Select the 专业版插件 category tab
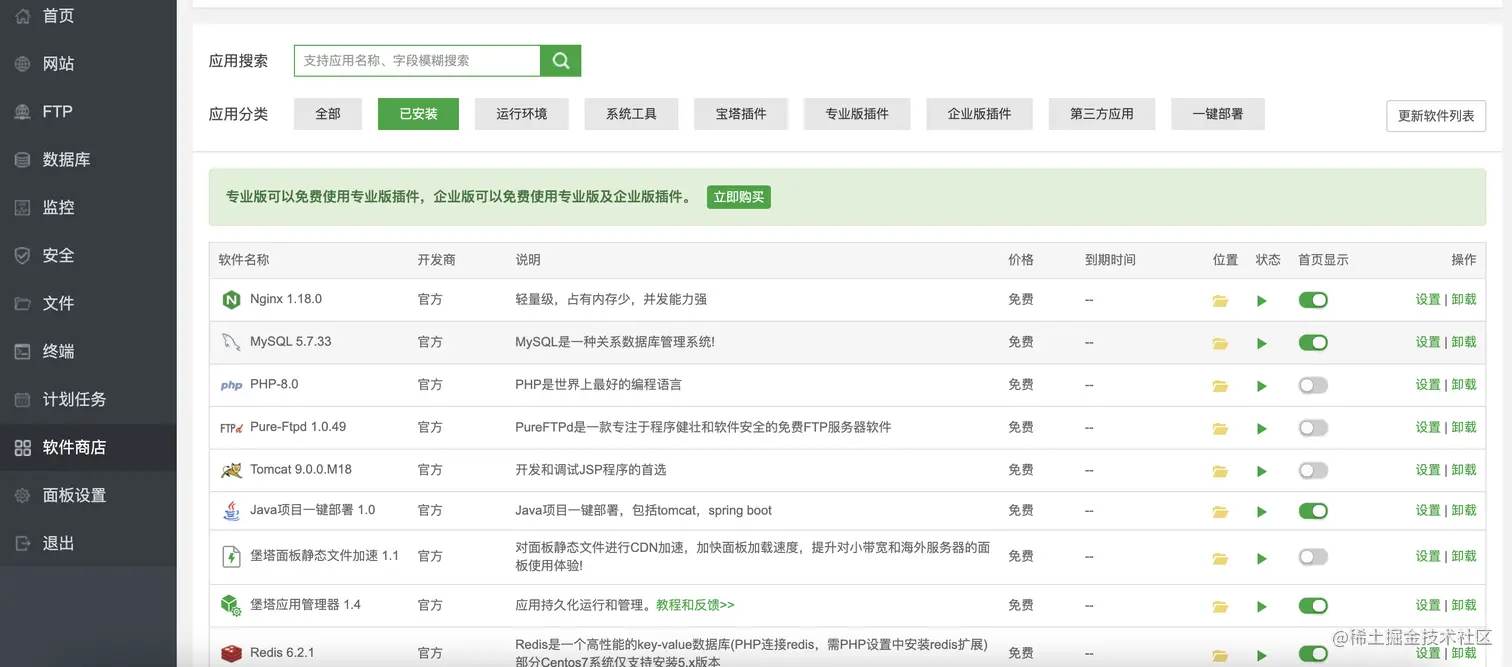Image resolution: width=1512 pixels, height=667 pixels. [x=857, y=114]
